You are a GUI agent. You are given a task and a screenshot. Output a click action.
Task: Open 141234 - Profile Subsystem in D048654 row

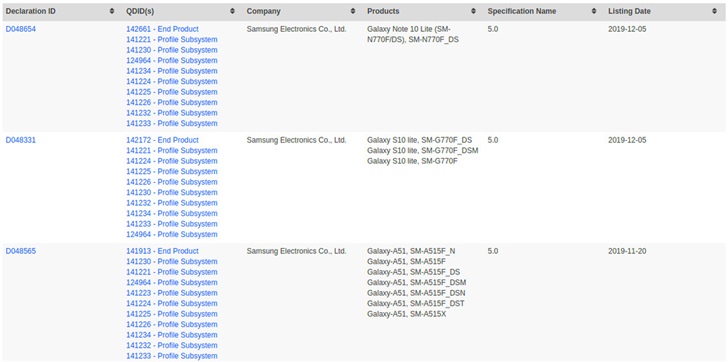tap(172, 71)
